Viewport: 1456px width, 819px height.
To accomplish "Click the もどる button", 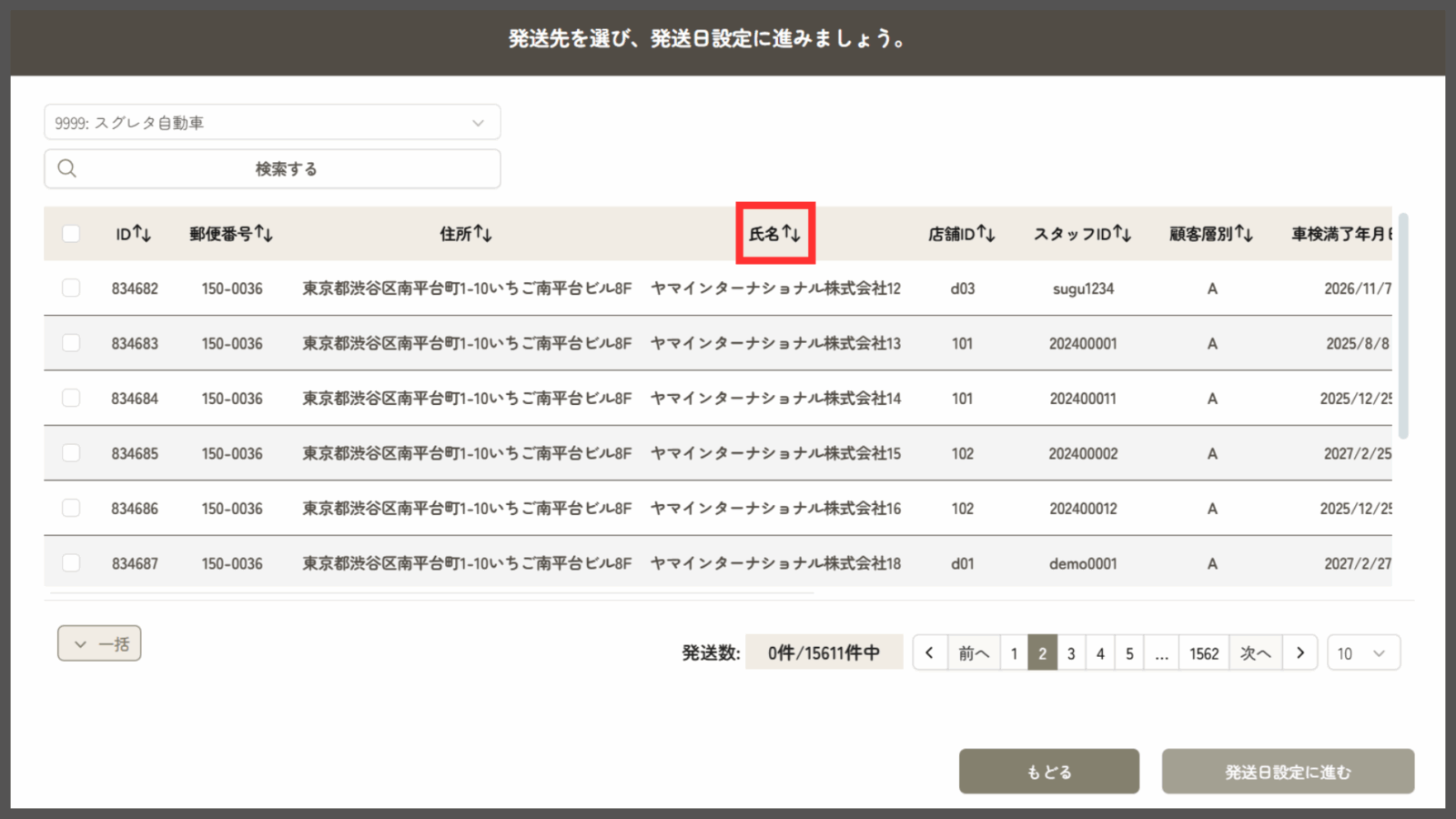I will [1048, 772].
